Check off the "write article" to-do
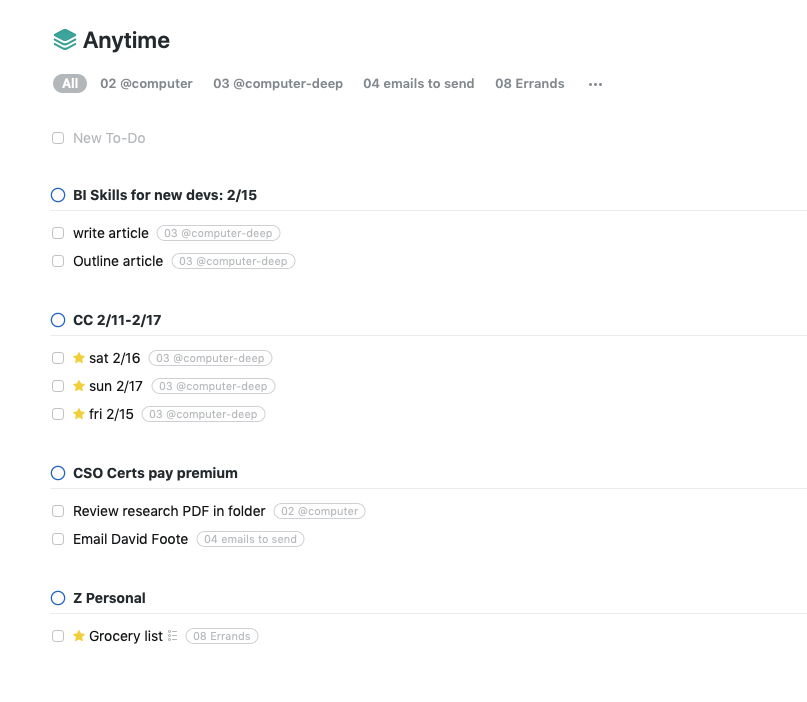Screen dimensions: 807x702 click(58, 232)
